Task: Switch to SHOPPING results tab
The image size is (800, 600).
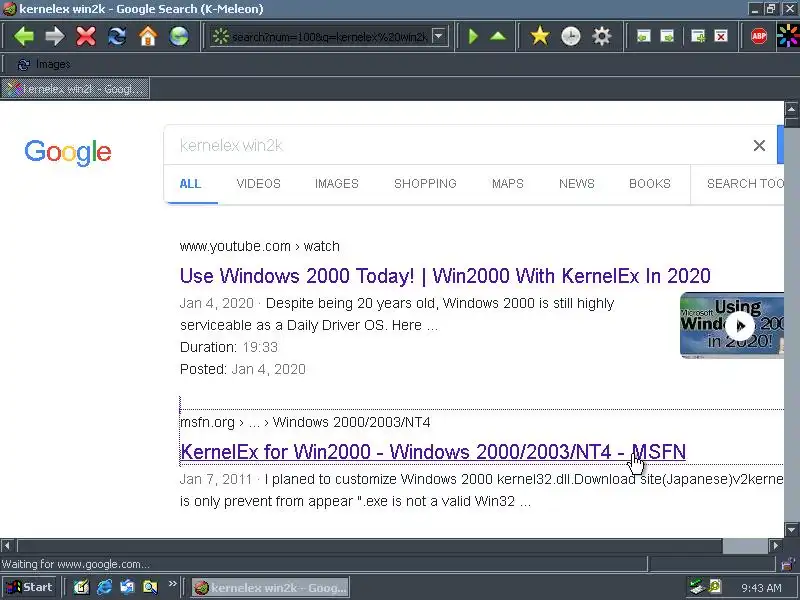Action: click(426, 184)
